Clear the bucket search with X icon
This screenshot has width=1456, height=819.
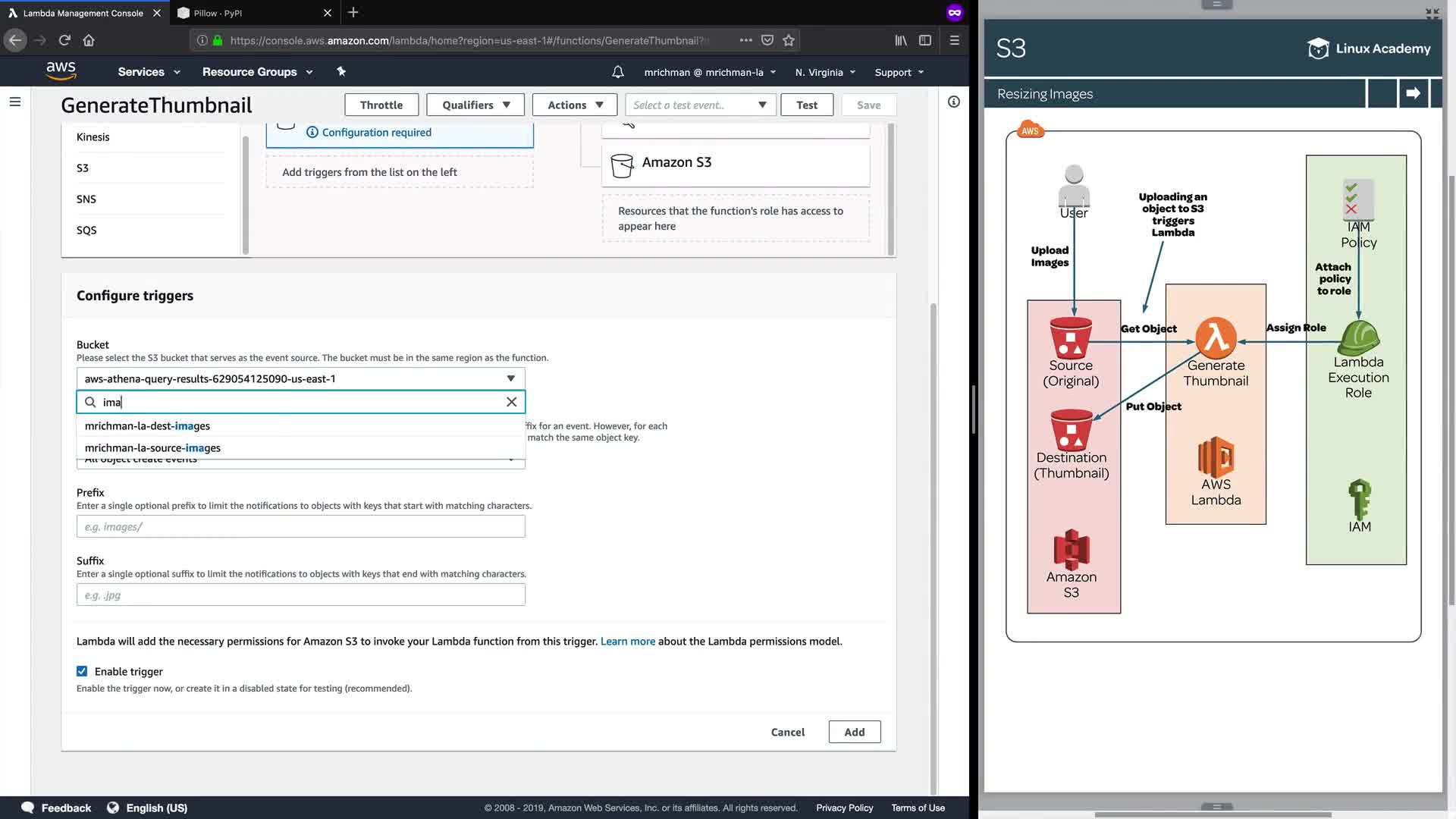pos(511,402)
